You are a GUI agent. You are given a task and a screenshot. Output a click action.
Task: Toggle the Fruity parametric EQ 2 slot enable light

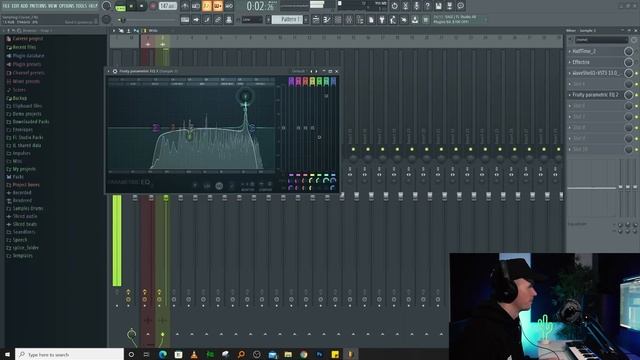(x=637, y=95)
